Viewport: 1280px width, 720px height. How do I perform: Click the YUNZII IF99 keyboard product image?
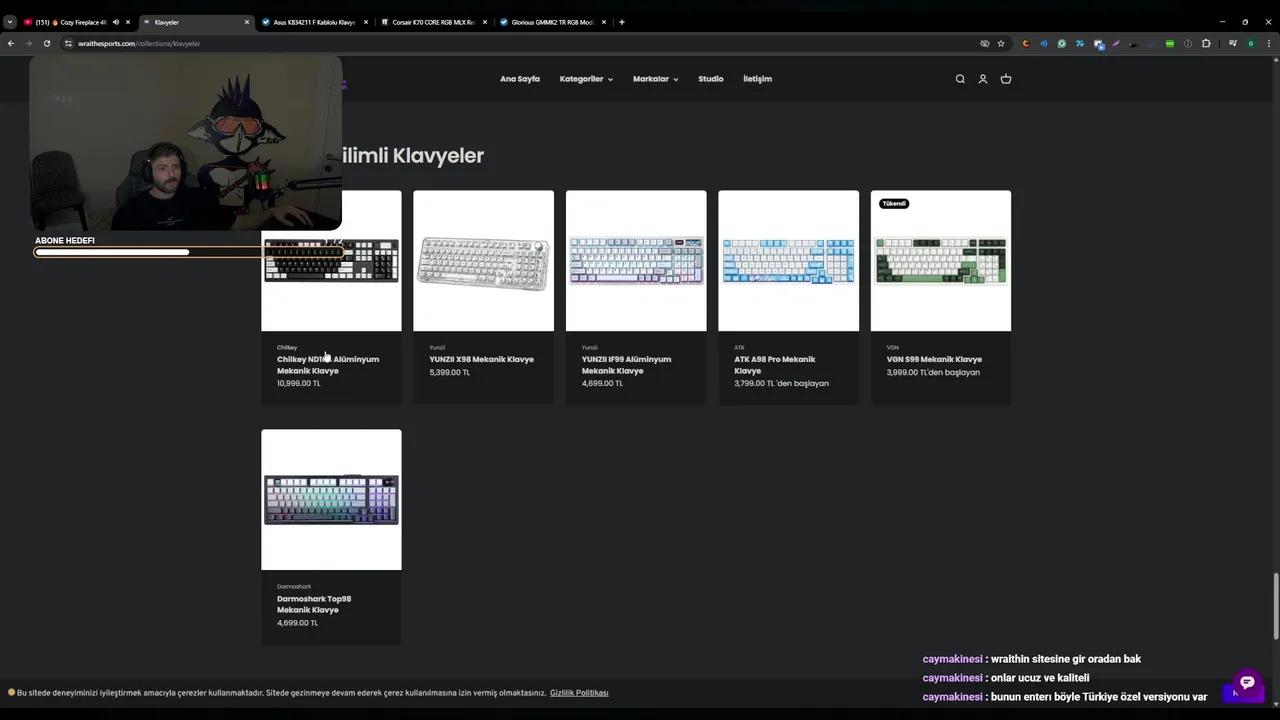pyautogui.click(x=636, y=260)
